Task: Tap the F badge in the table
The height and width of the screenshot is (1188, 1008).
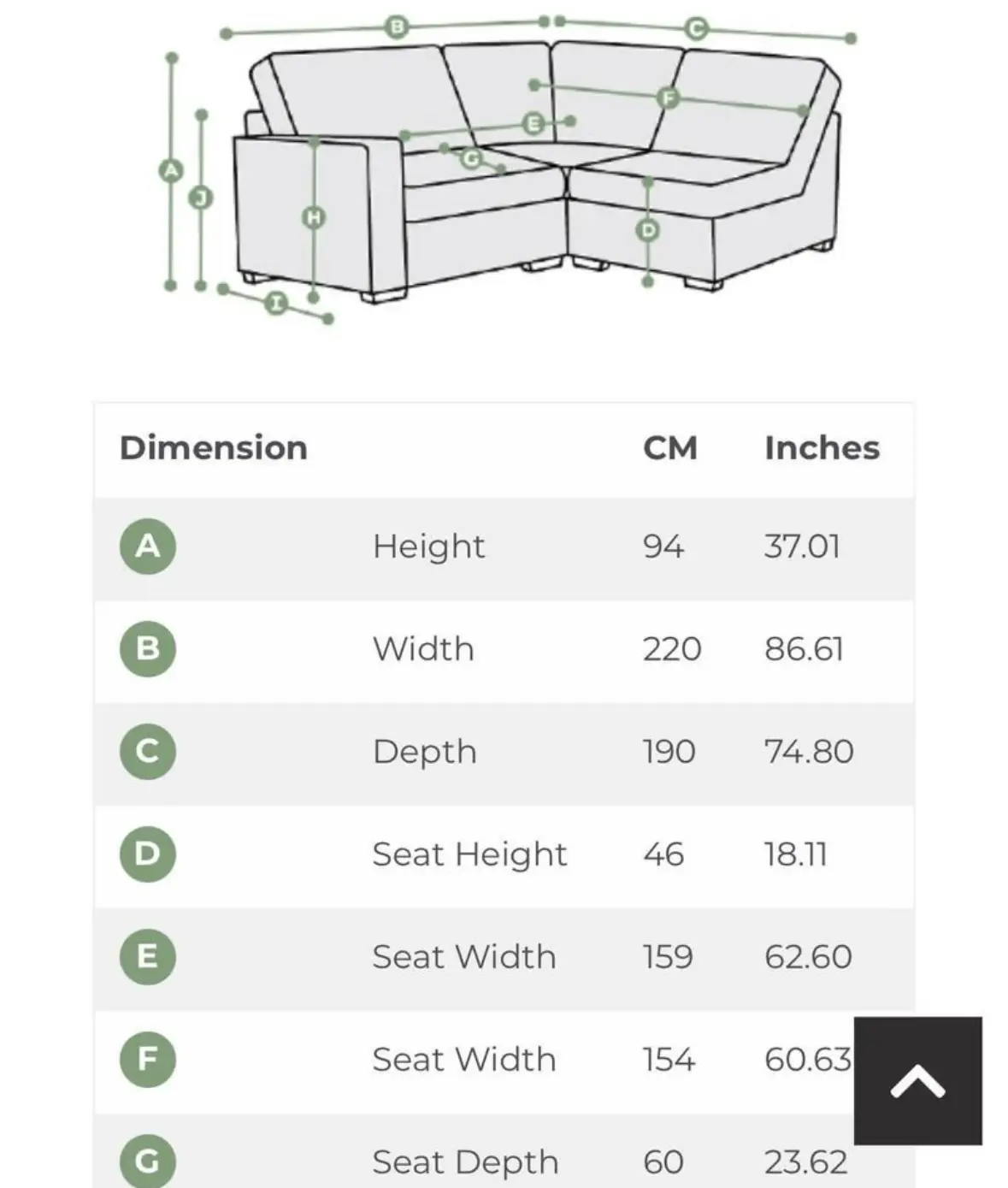Action: (x=148, y=1059)
